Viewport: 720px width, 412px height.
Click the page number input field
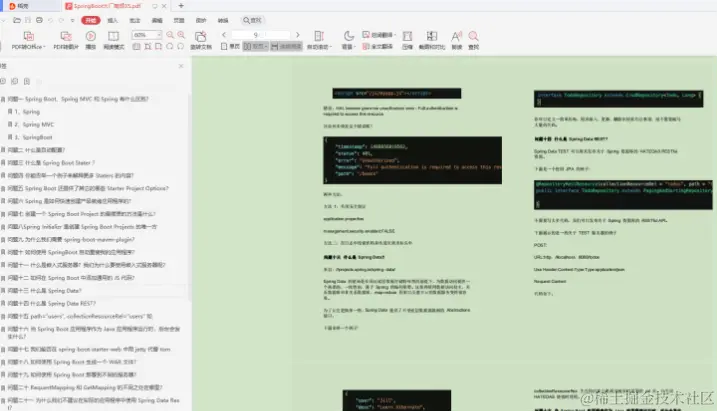[260, 35]
